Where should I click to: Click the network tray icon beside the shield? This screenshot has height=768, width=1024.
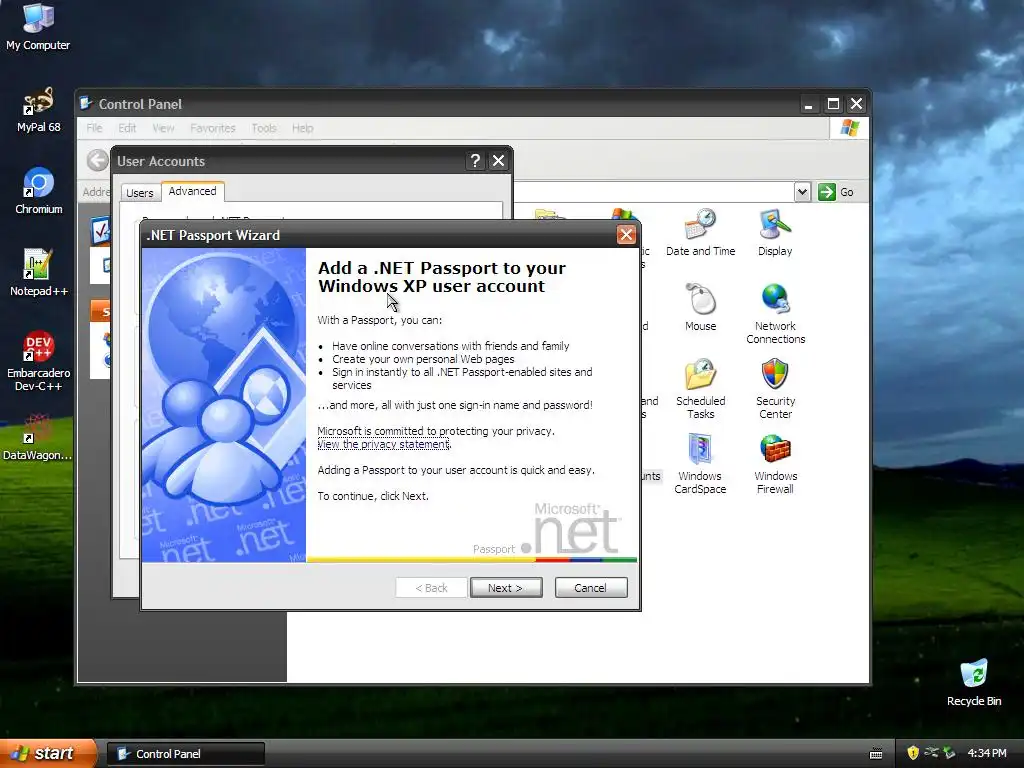point(932,753)
